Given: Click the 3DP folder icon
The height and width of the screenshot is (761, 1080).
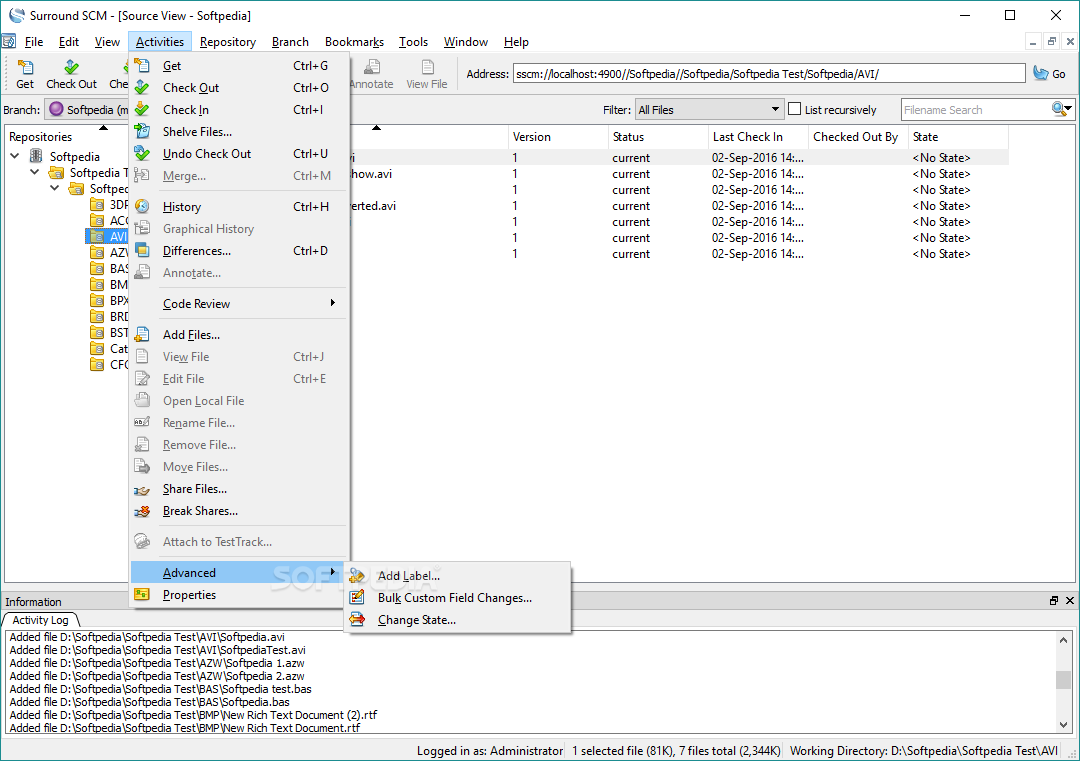Looking at the screenshot, I should [x=97, y=205].
